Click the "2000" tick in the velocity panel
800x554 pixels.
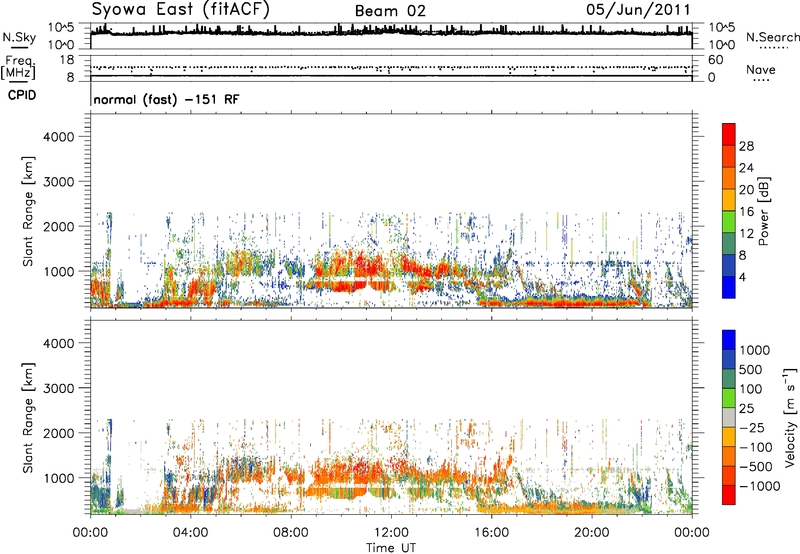(59, 433)
